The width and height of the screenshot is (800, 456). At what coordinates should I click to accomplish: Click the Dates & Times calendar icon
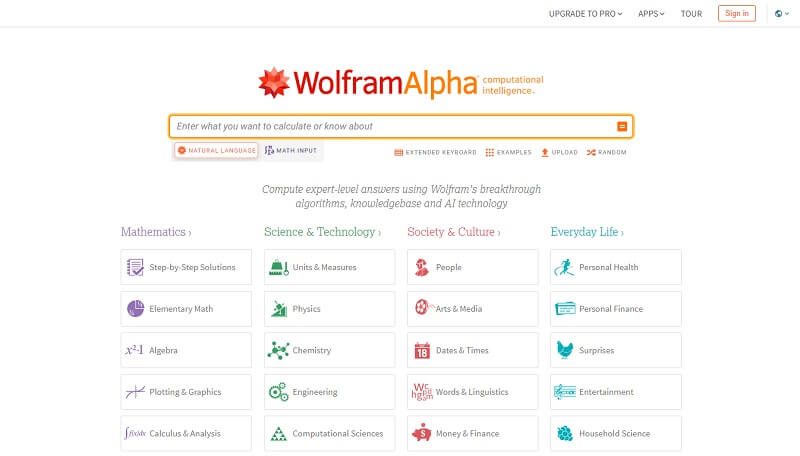click(422, 350)
